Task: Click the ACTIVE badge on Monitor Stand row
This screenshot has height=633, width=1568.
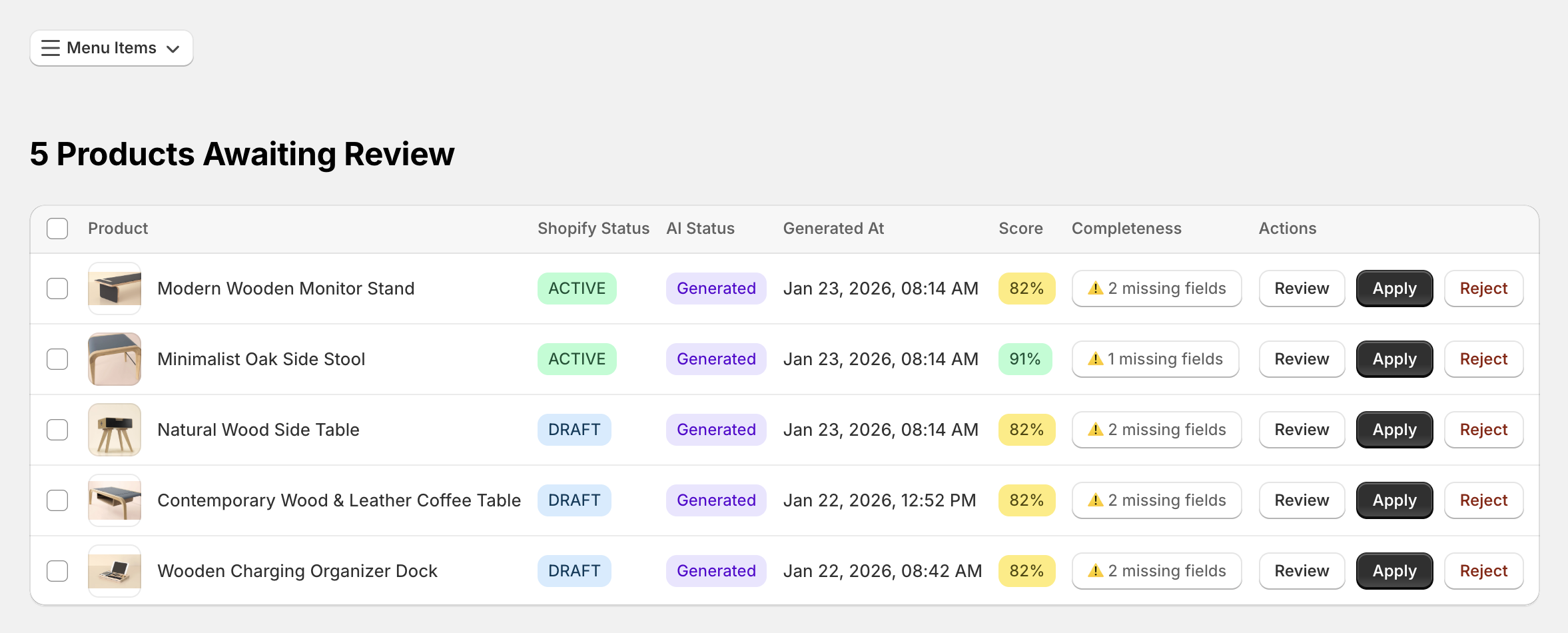Action: point(577,289)
